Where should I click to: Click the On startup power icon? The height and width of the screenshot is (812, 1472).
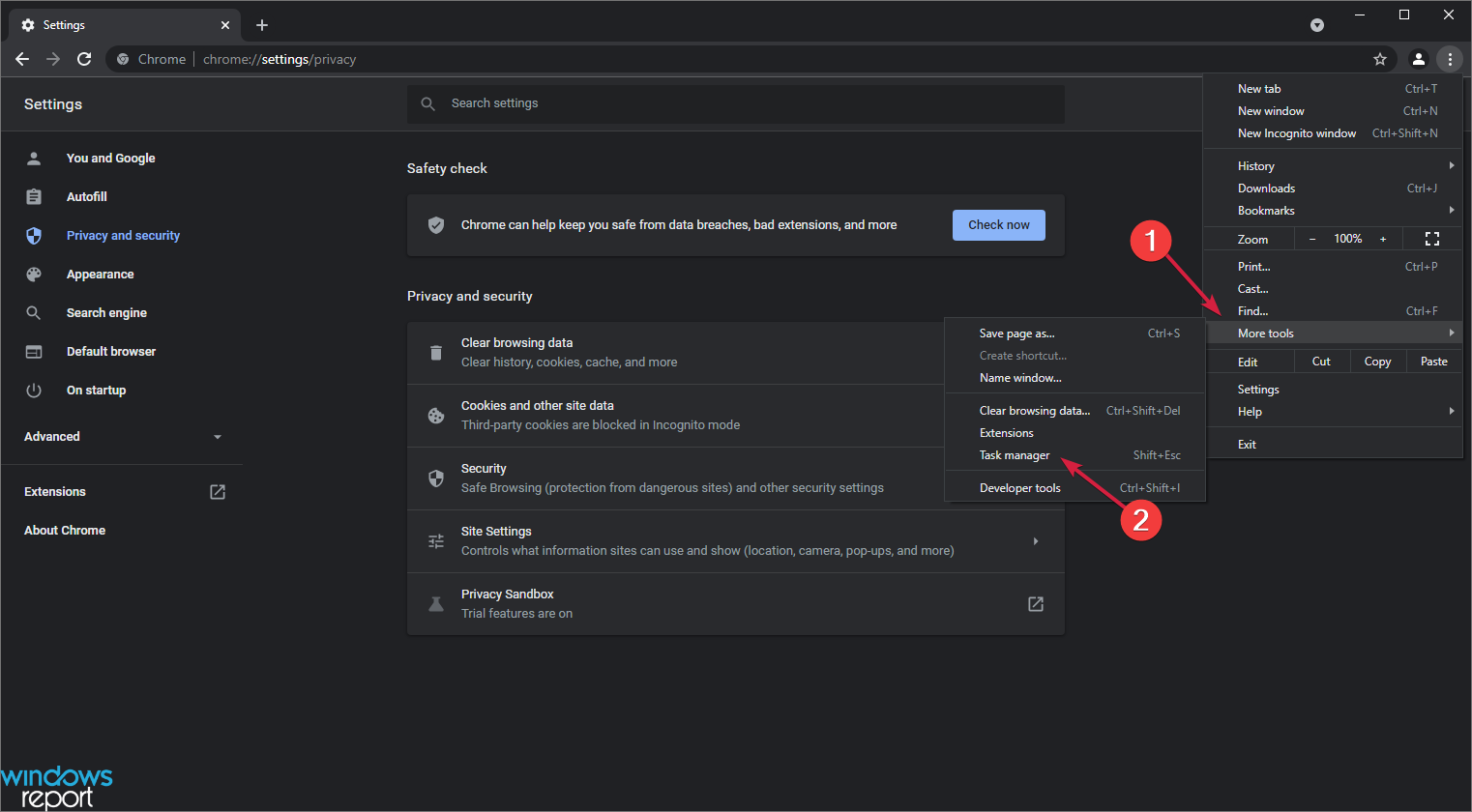pos(34,390)
